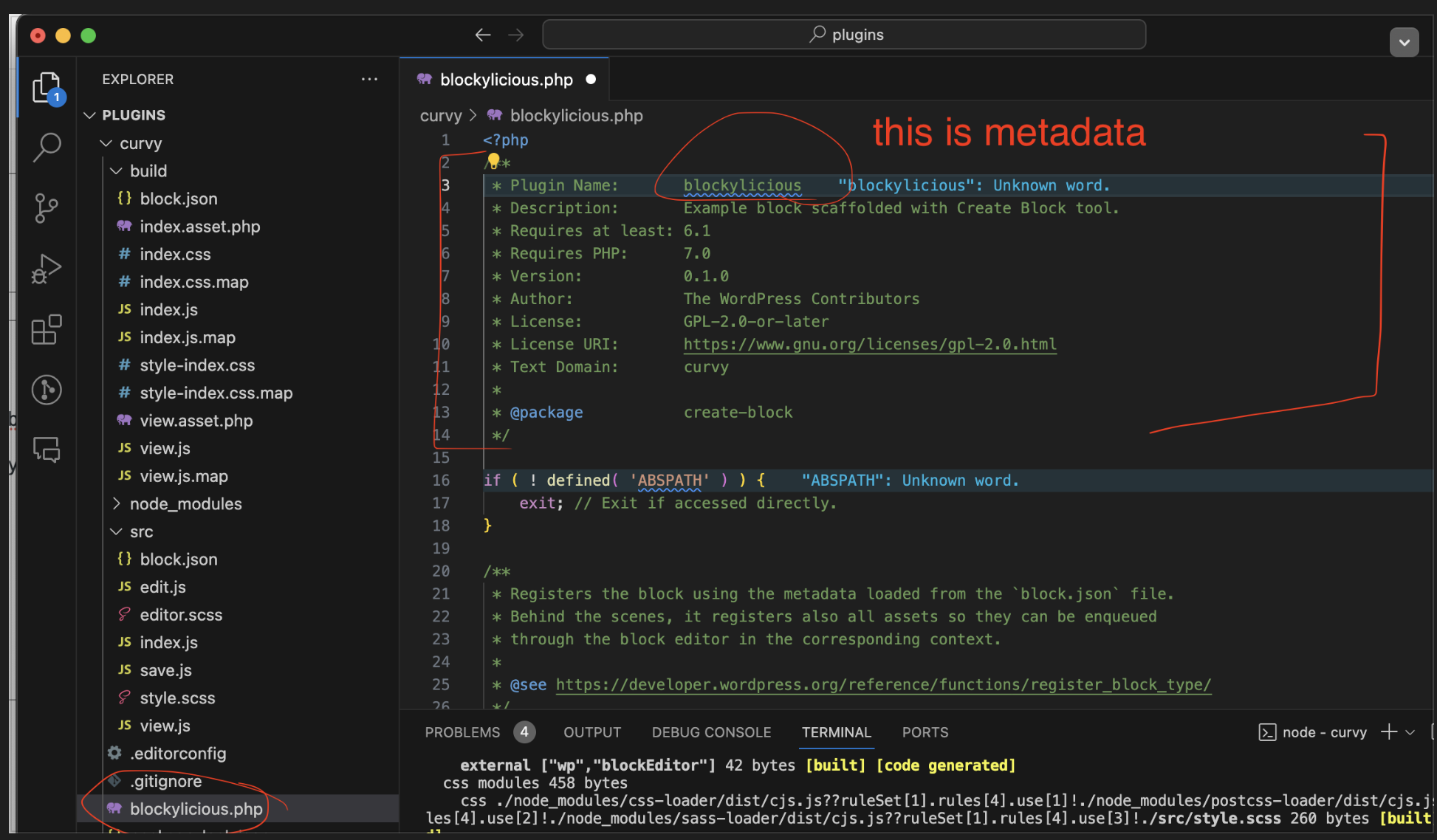Screen dimensions: 1437x840
Task: Switch to the DEBUG CONSOLE tab
Action: 711,732
